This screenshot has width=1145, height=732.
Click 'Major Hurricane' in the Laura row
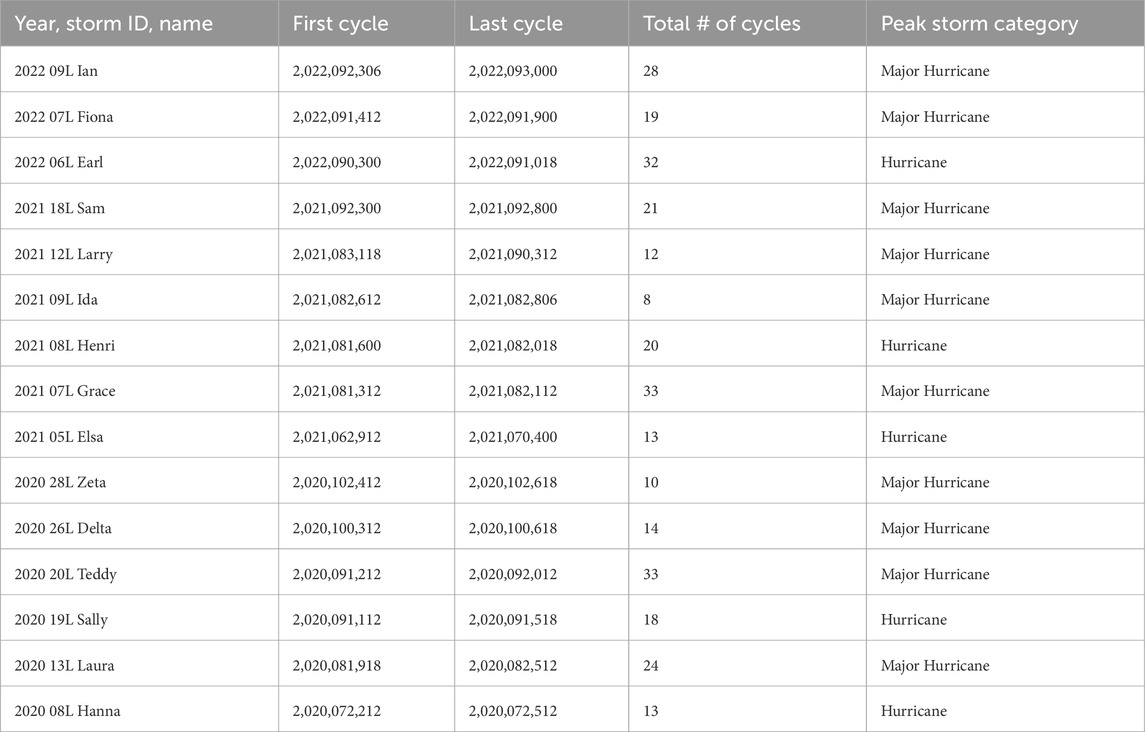tap(935, 666)
